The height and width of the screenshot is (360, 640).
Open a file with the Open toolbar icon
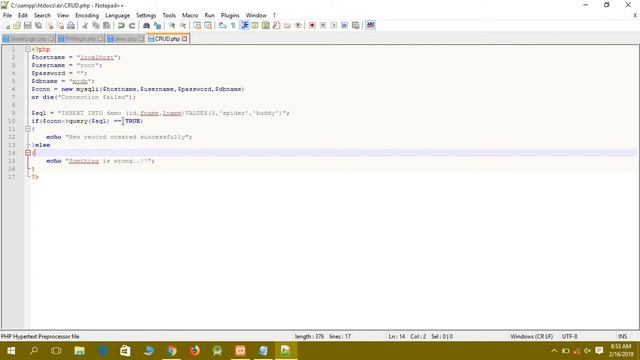tap(17, 25)
